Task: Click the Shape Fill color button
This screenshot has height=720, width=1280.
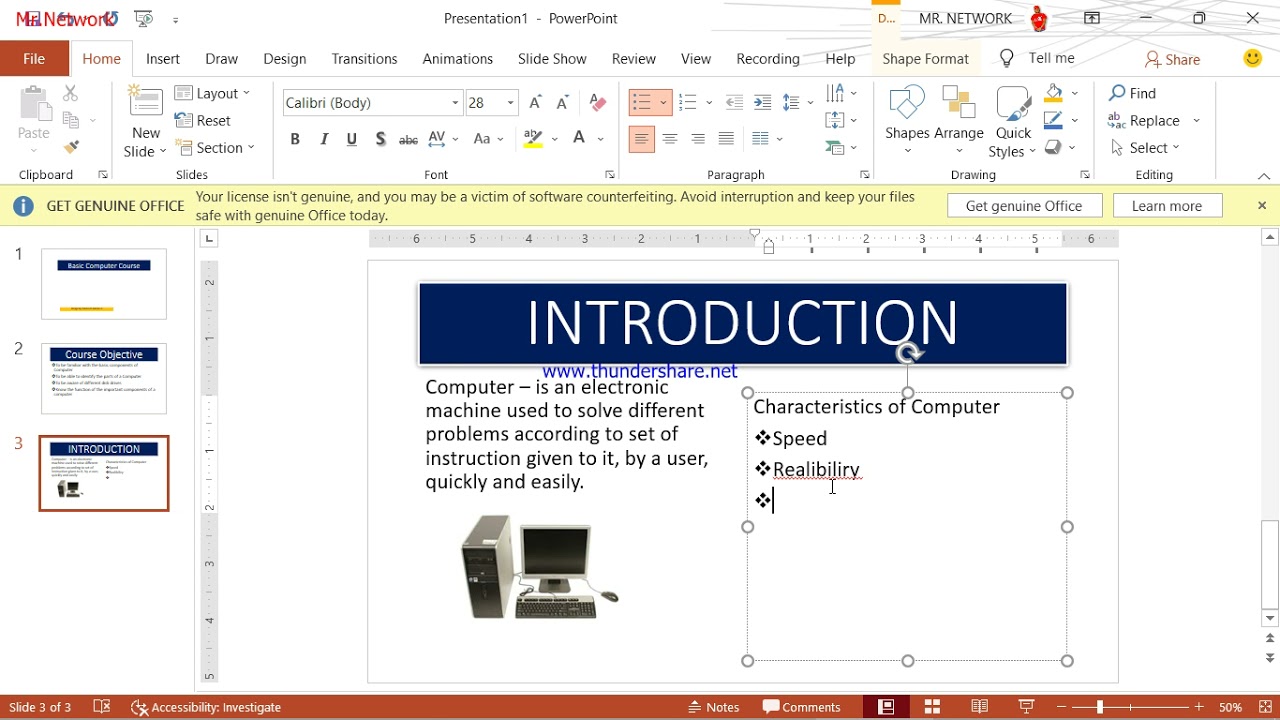Action: (1053, 93)
